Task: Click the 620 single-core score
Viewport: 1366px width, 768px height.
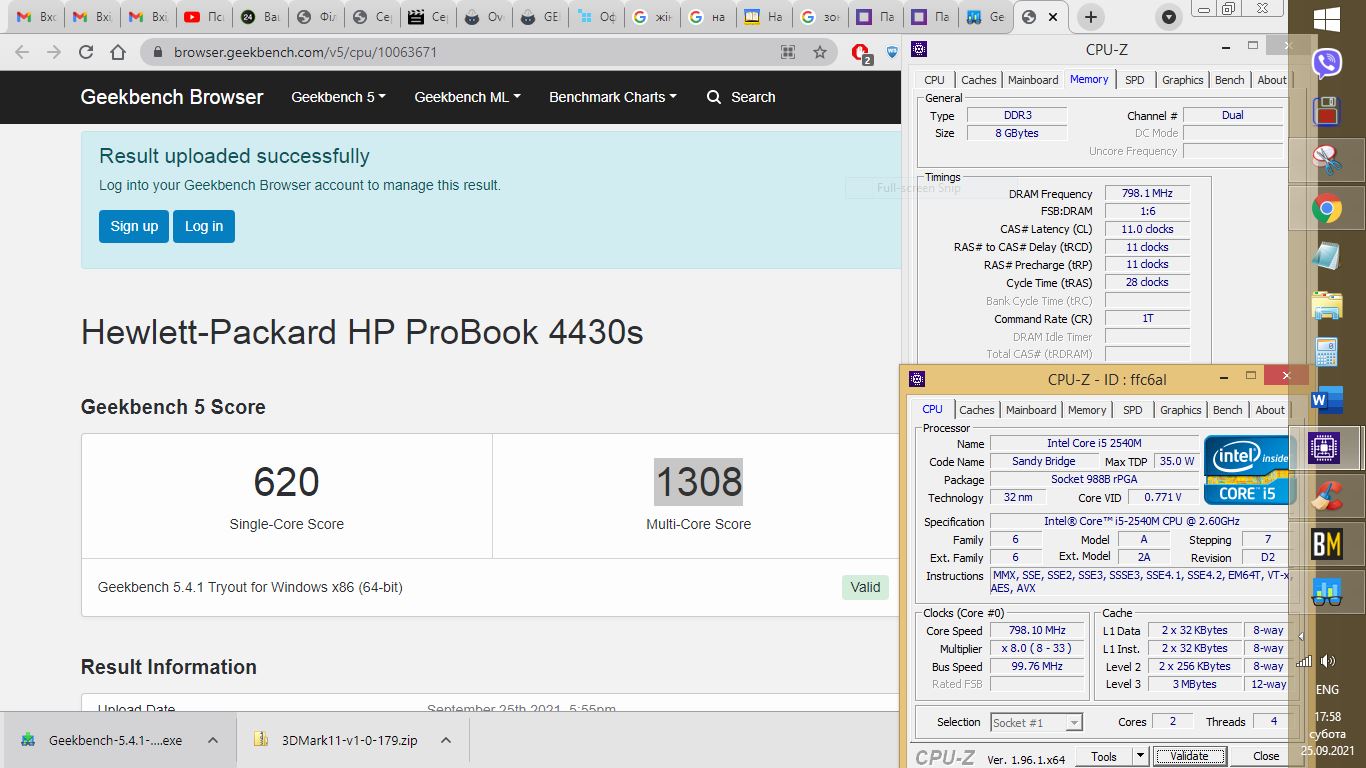Action: coord(286,482)
